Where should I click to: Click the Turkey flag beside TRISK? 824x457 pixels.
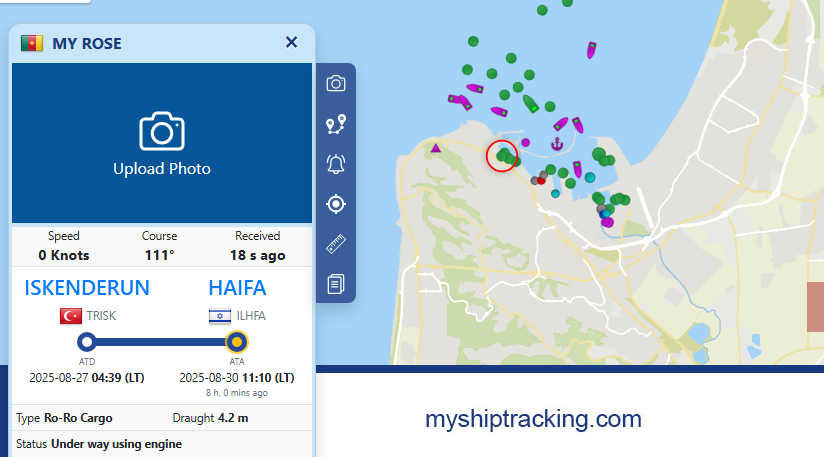[71, 316]
